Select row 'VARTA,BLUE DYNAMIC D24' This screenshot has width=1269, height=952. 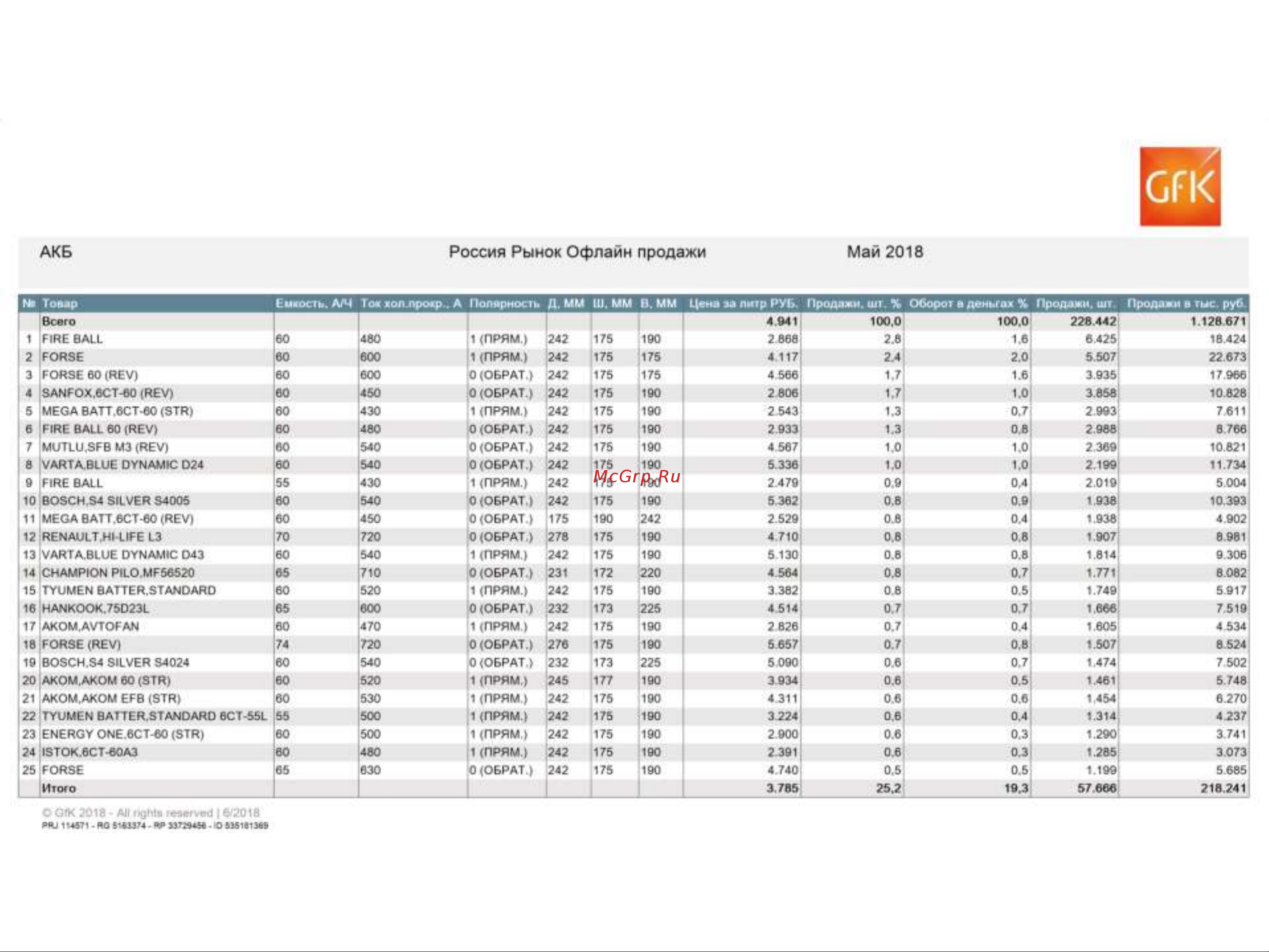point(633,465)
